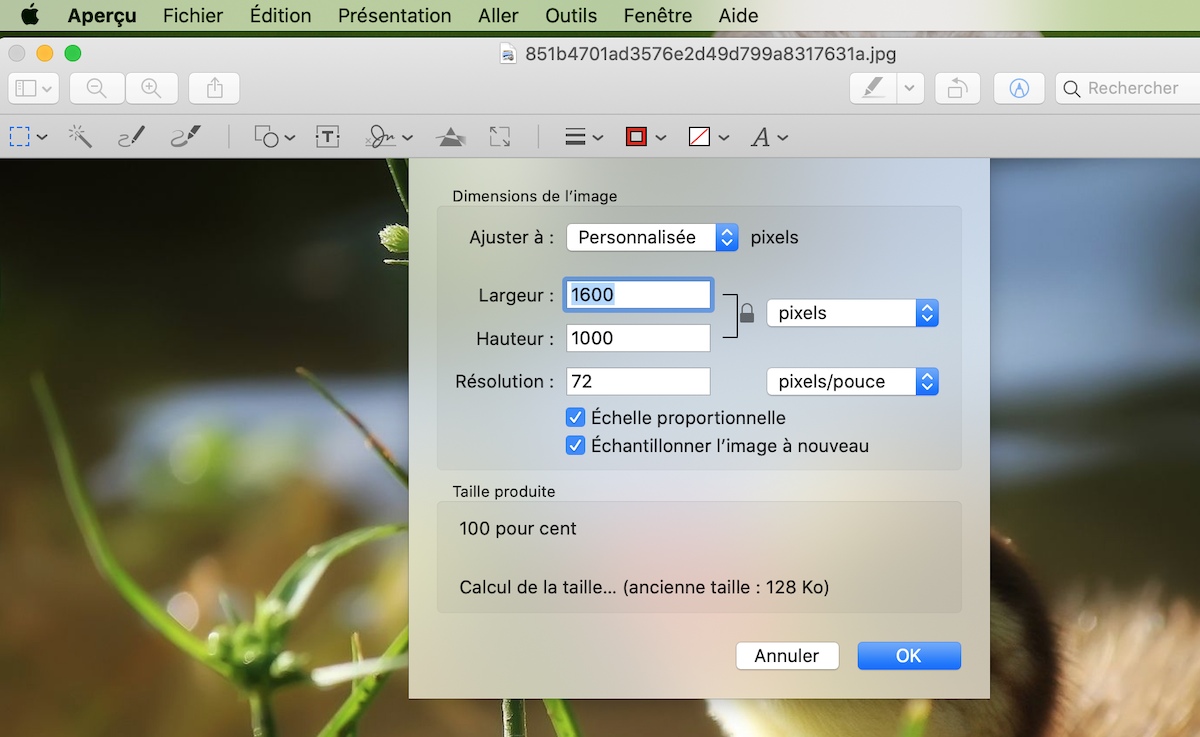Toggle Échantillonner l'image à nouveau checkbox
Viewport: 1200px width, 737px height.
576,446
